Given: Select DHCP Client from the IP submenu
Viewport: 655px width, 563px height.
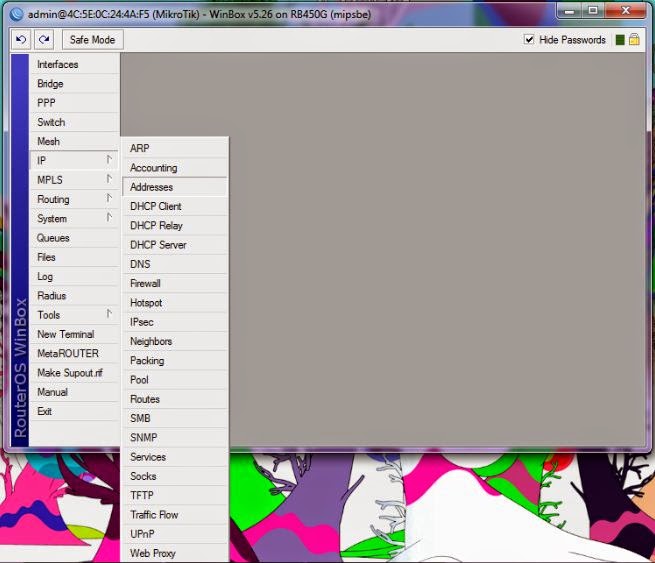Looking at the screenshot, I should pos(175,206).
